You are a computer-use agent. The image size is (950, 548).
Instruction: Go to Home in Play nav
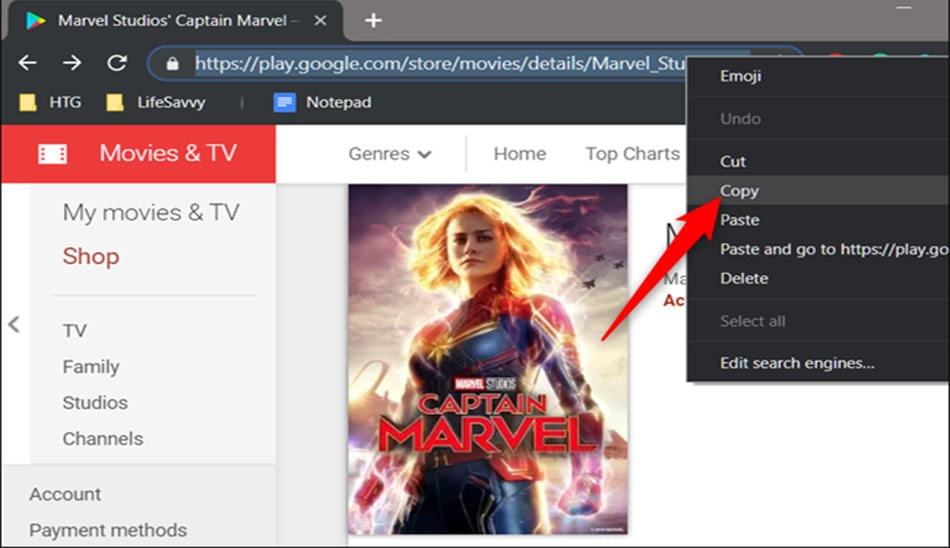pos(519,154)
